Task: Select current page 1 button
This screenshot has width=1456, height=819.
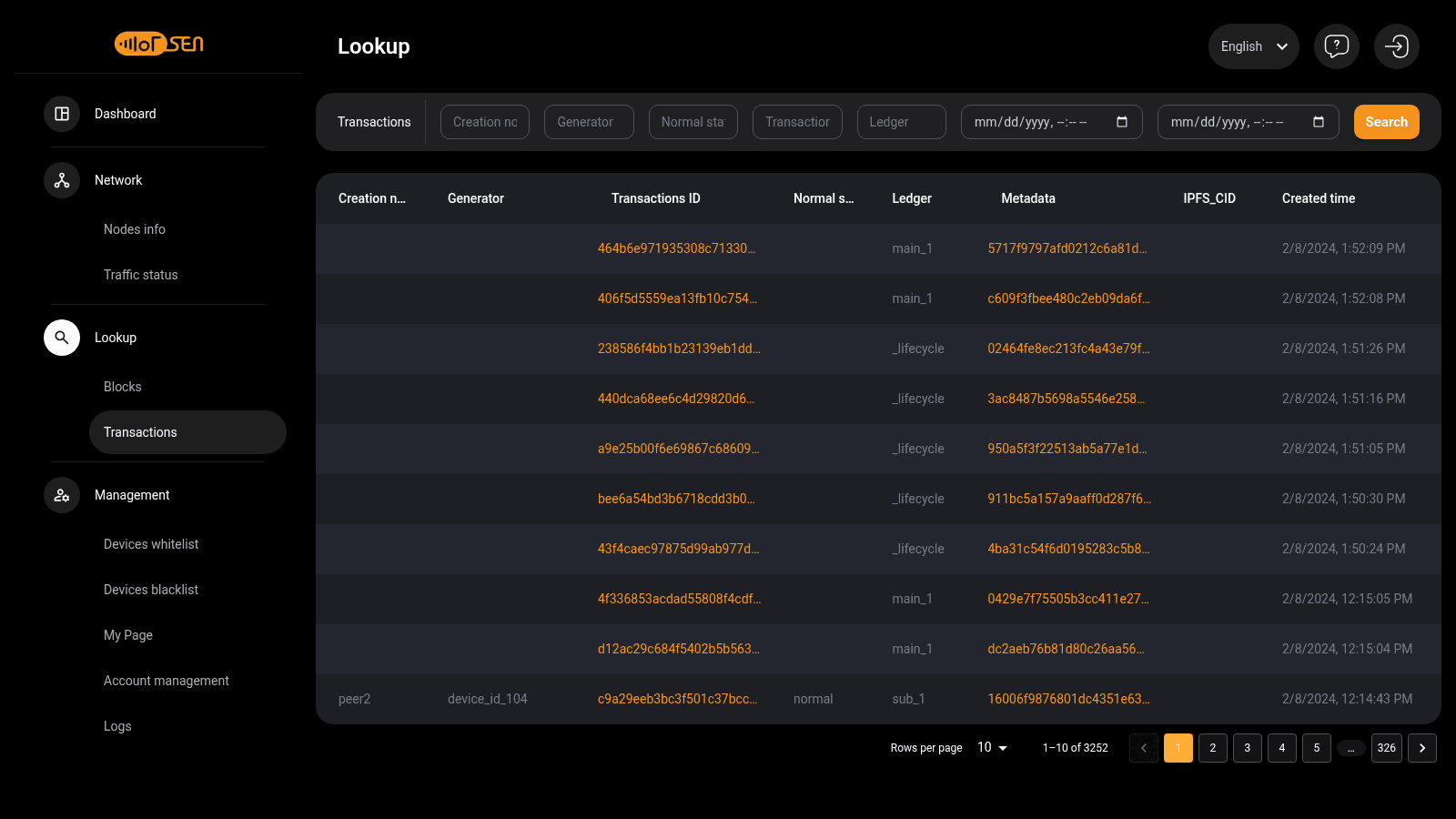Action: (1178, 748)
